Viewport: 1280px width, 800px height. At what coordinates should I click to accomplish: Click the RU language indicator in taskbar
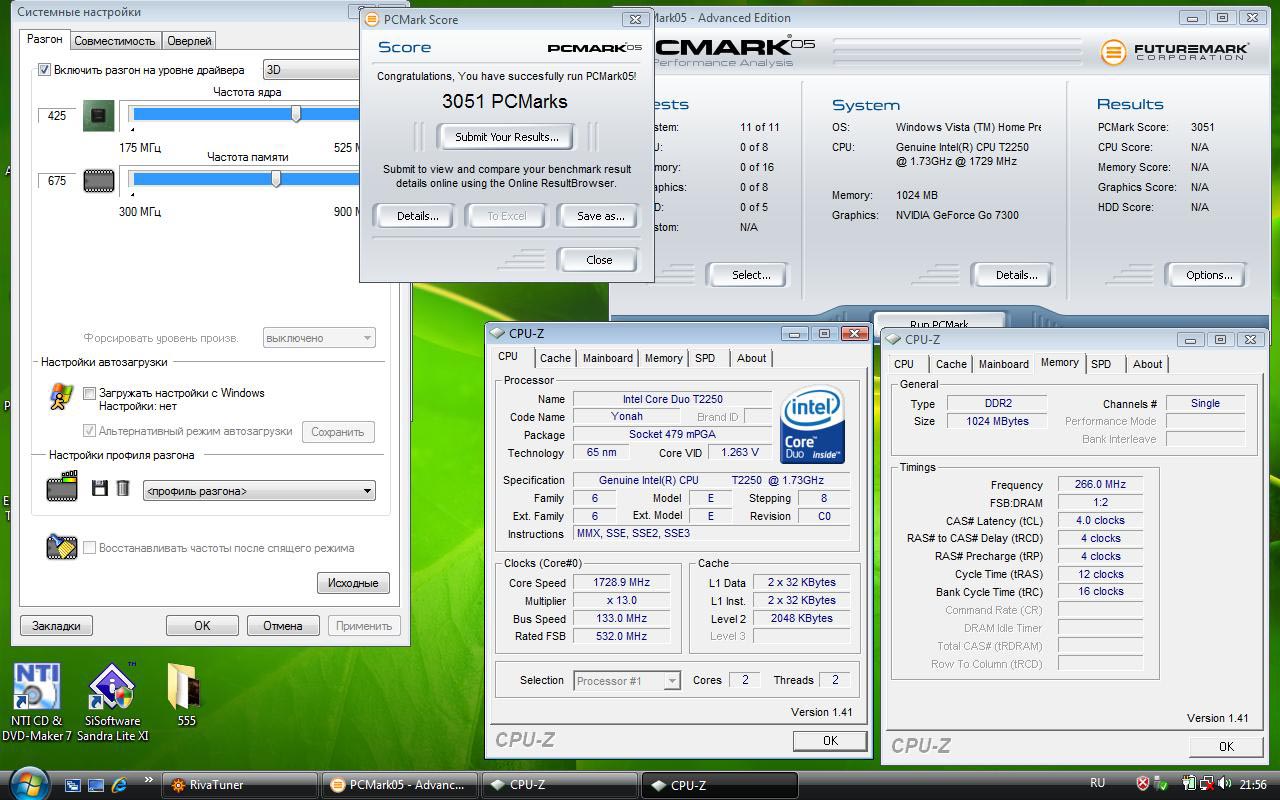click(x=1097, y=783)
